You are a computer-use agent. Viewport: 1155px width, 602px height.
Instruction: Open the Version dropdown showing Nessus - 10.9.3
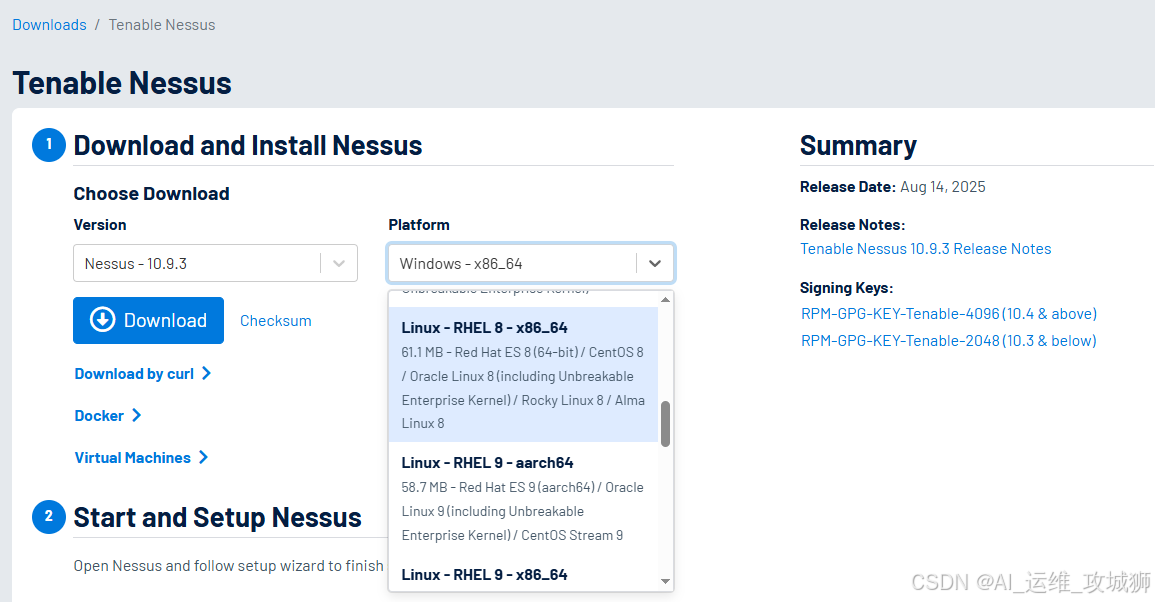coord(215,263)
